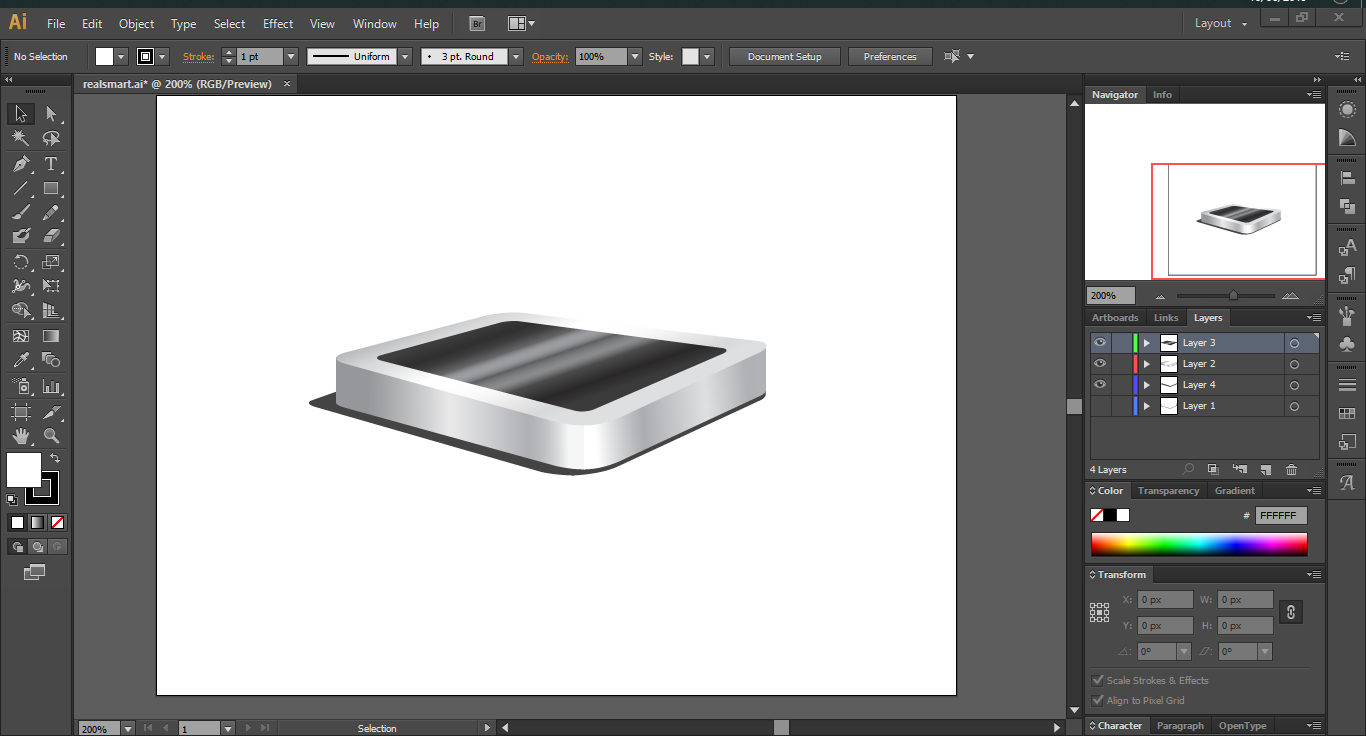Open Preferences from the control bar
This screenshot has height=736, width=1366.
(890, 57)
